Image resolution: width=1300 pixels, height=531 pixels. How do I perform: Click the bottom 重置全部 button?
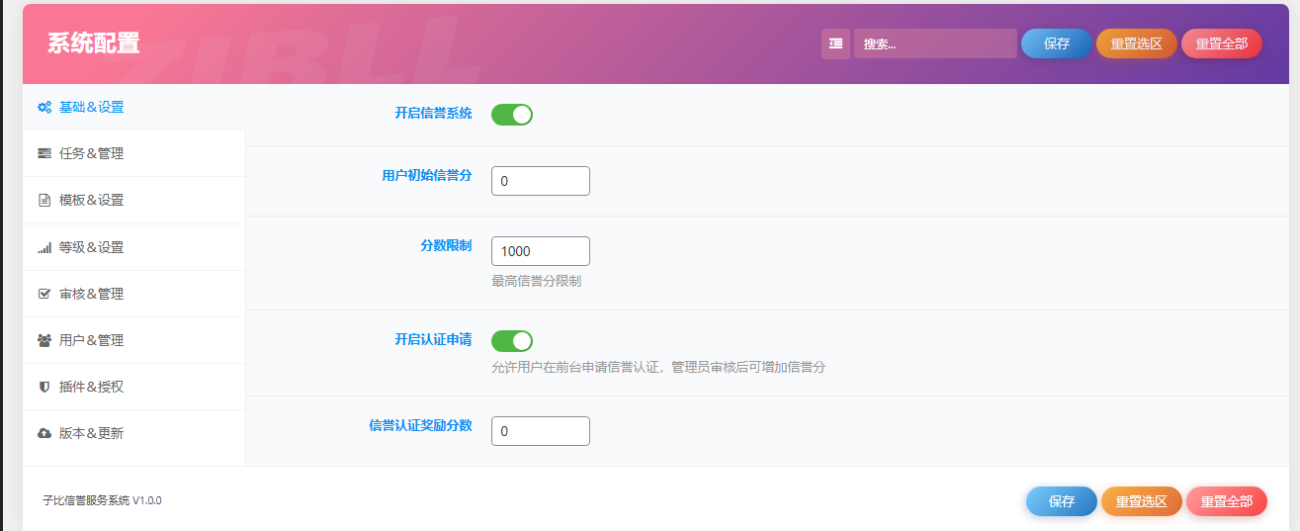pyautogui.click(x=1226, y=501)
